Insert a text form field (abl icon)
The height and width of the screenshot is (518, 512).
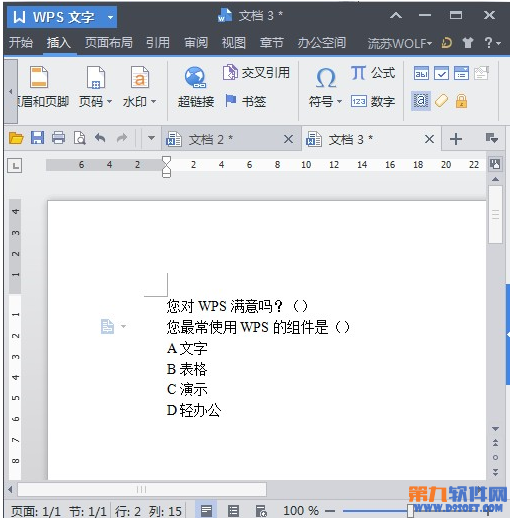[x=421, y=73]
